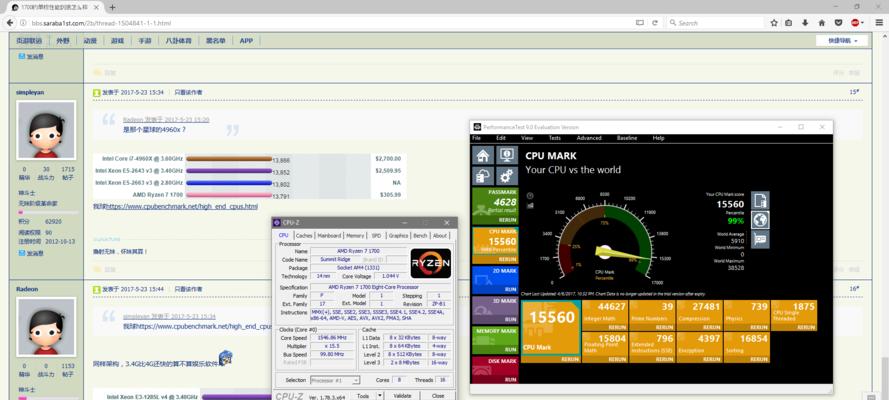Click the simpleyan username link
Screen dimensions: 889x400
(30, 92)
